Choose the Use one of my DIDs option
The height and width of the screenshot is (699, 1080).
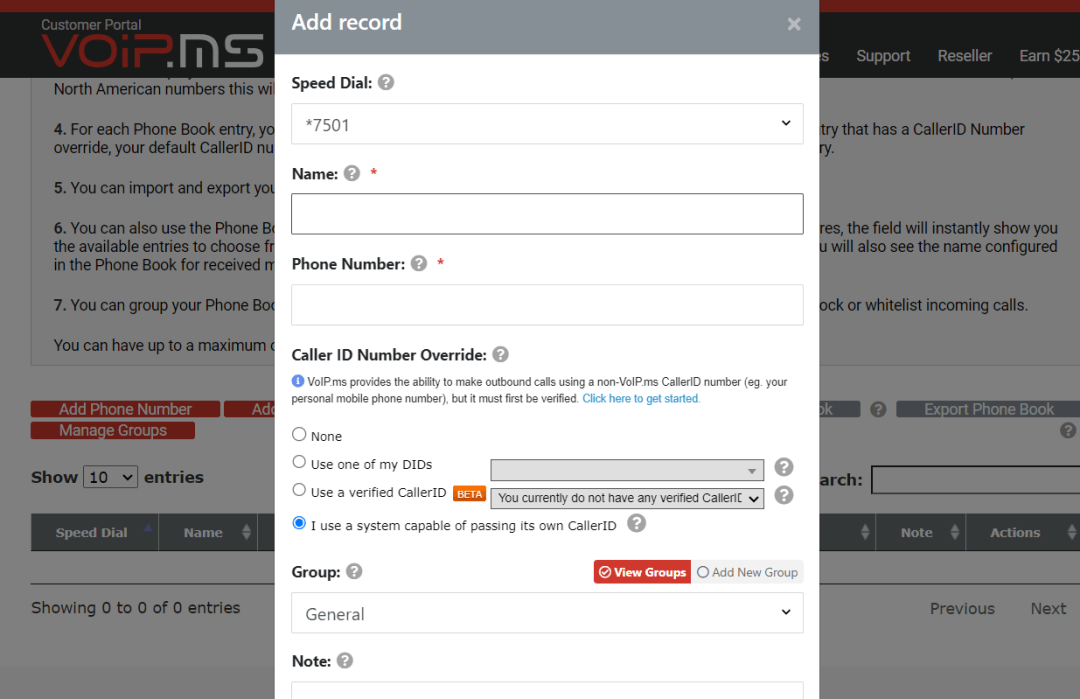coord(298,464)
